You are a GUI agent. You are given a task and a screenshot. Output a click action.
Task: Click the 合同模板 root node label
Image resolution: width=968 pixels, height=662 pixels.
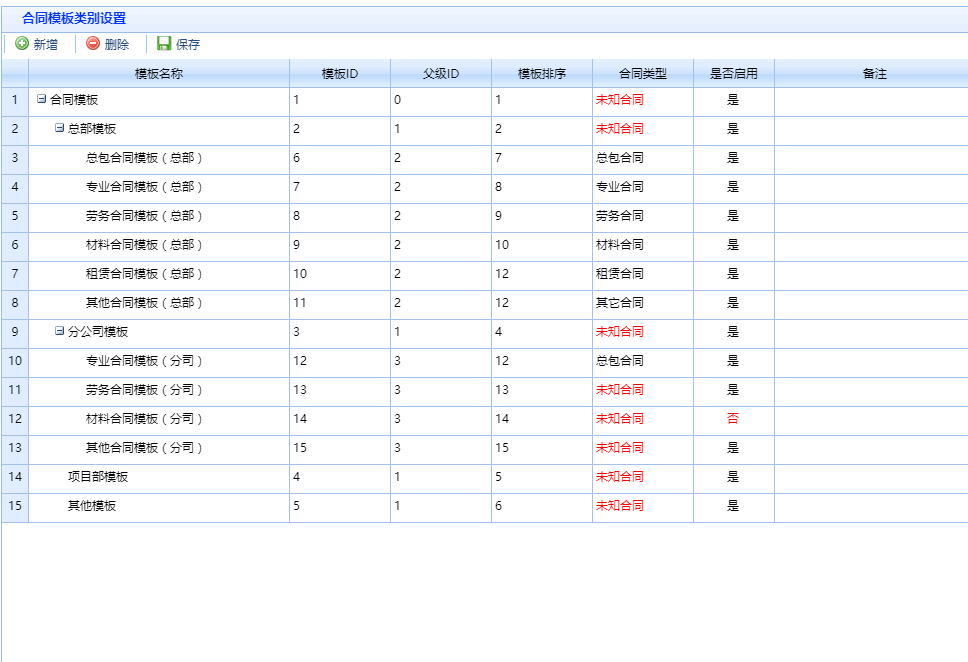[74, 99]
